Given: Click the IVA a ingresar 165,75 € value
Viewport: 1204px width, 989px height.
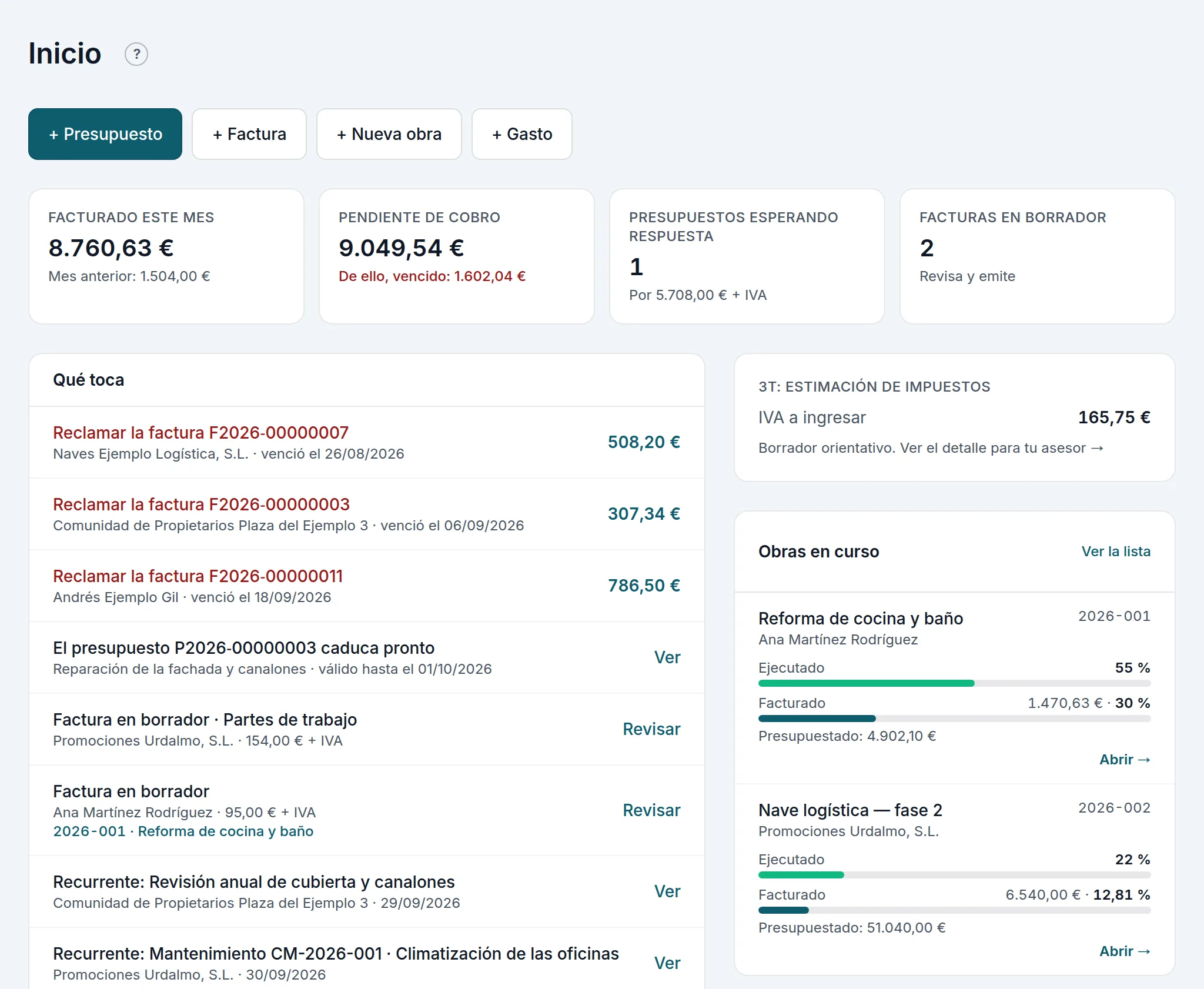Looking at the screenshot, I should 1114,417.
